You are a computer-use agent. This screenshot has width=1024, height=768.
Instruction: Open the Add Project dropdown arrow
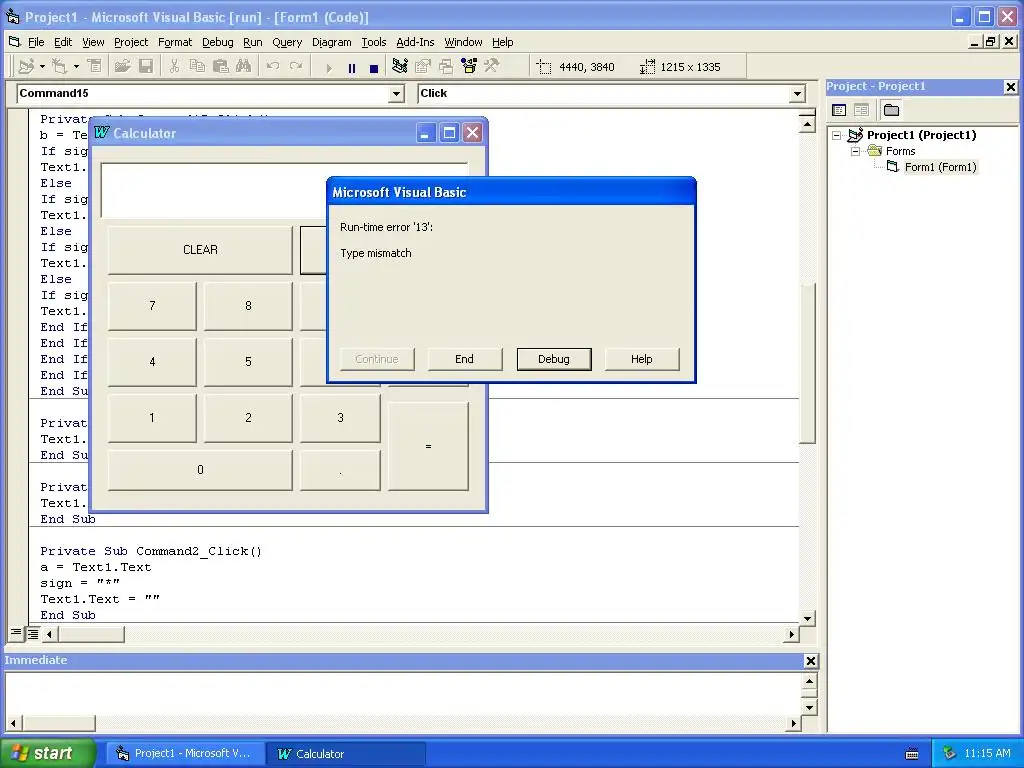(42, 67)
